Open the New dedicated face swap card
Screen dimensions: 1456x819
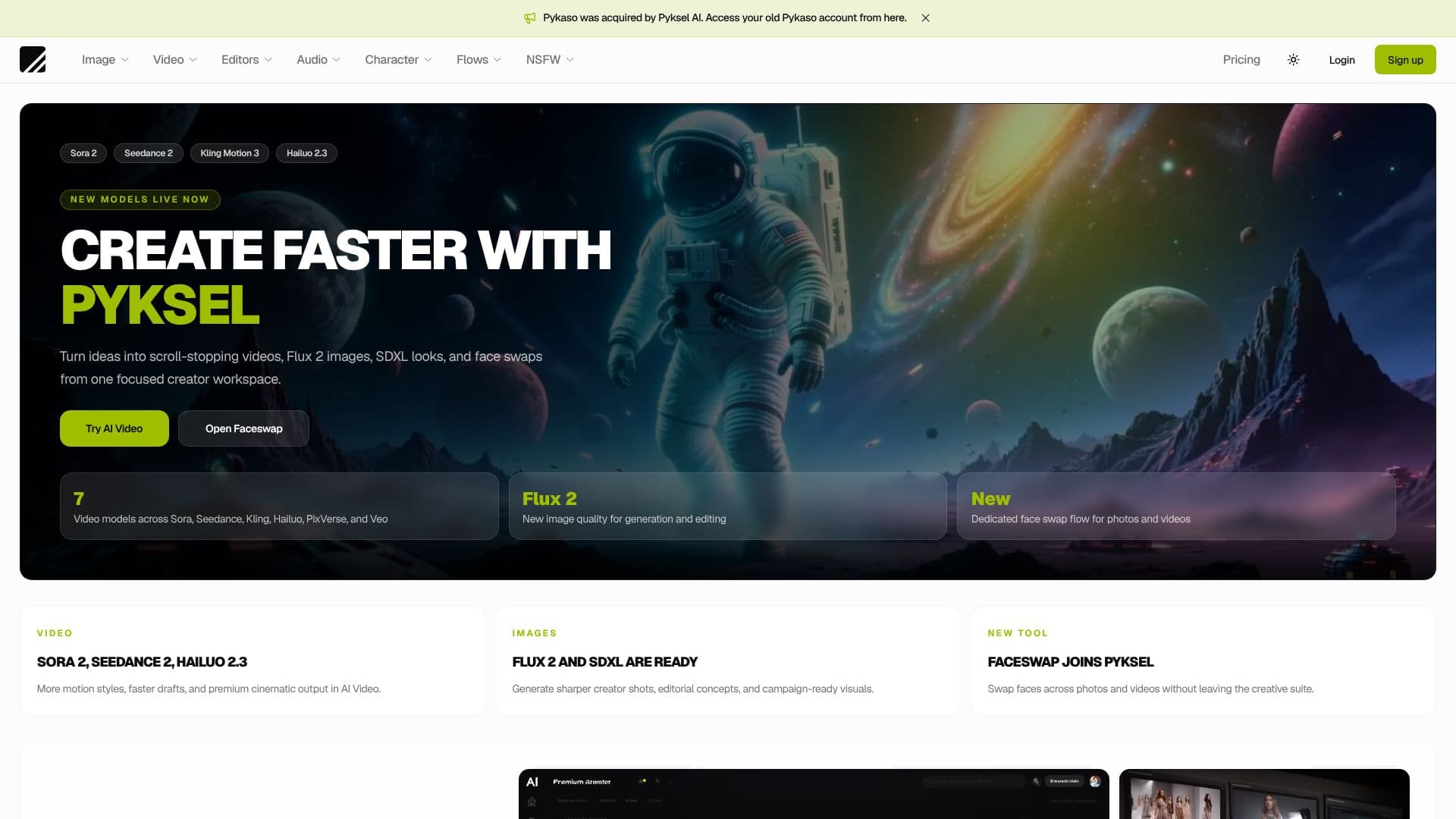pos(1176,507)
